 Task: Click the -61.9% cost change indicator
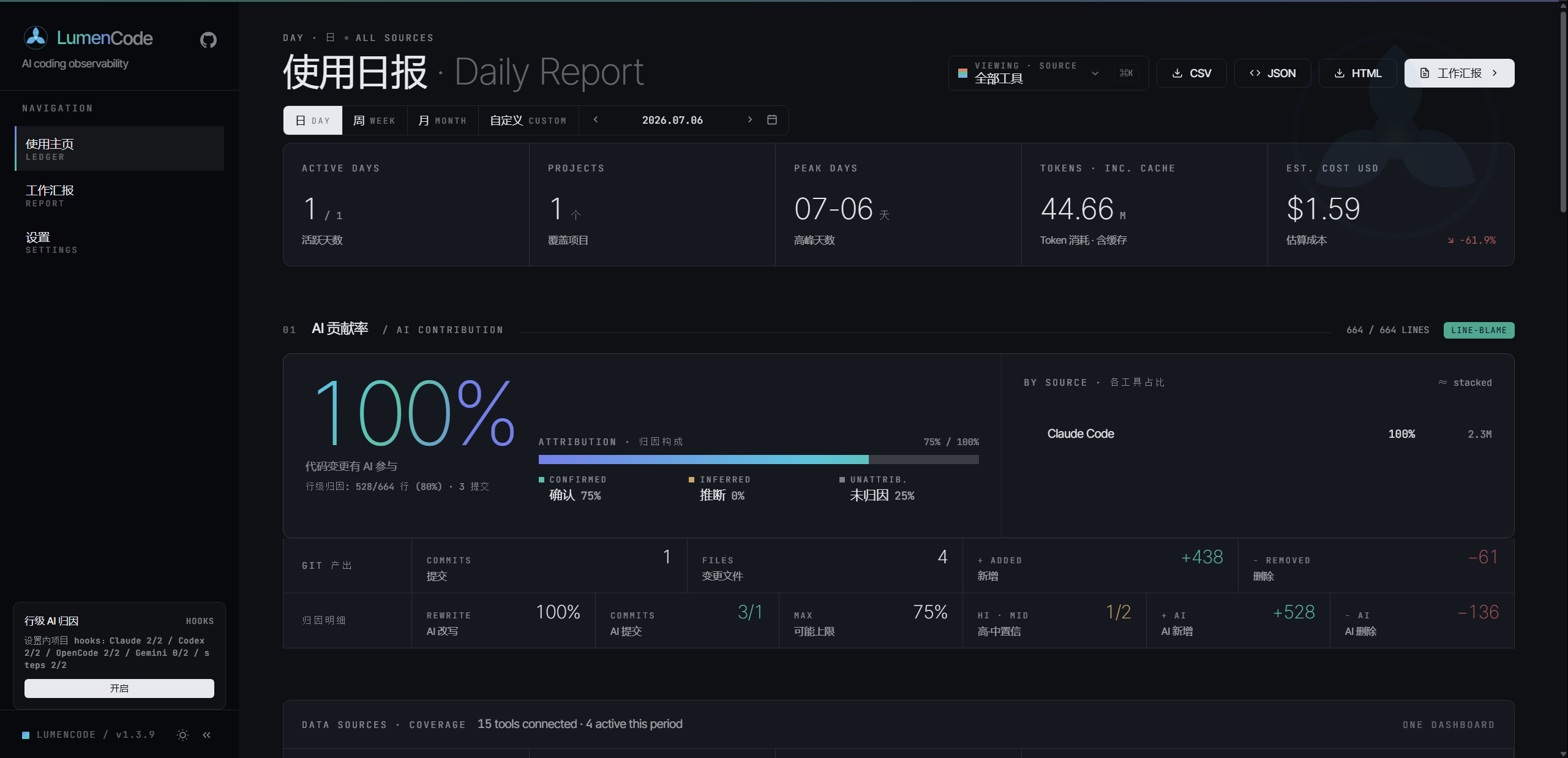[1472, 241]
